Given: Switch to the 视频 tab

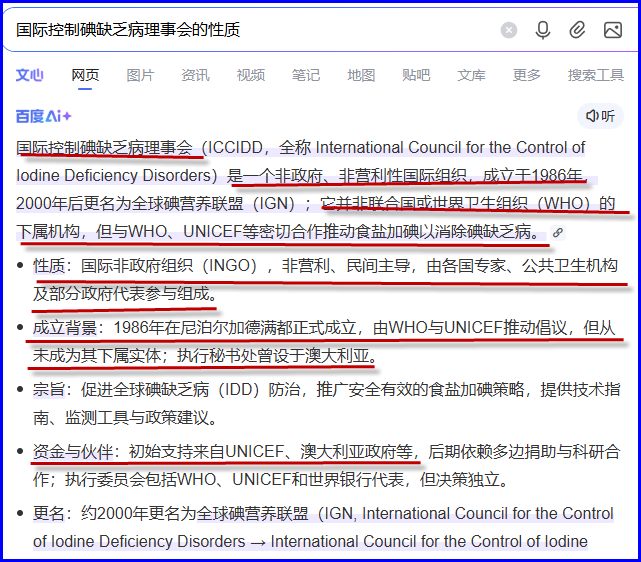Looking at the screenshot, I should pos(251,75).
